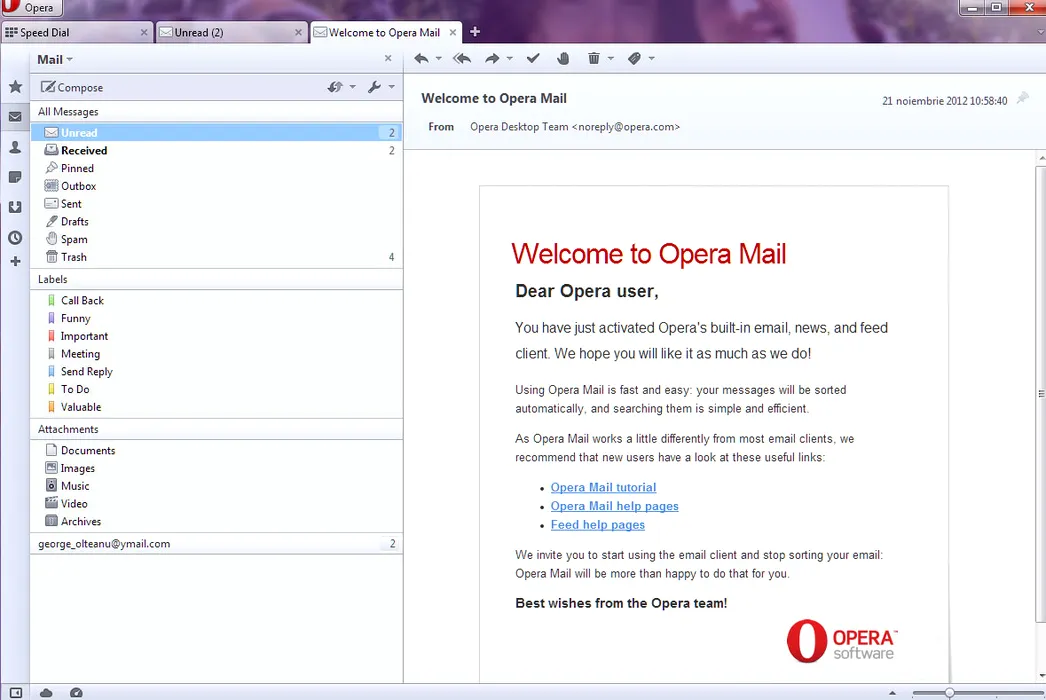Click the Reply arrow icon in the toolbar

point(421,59)
